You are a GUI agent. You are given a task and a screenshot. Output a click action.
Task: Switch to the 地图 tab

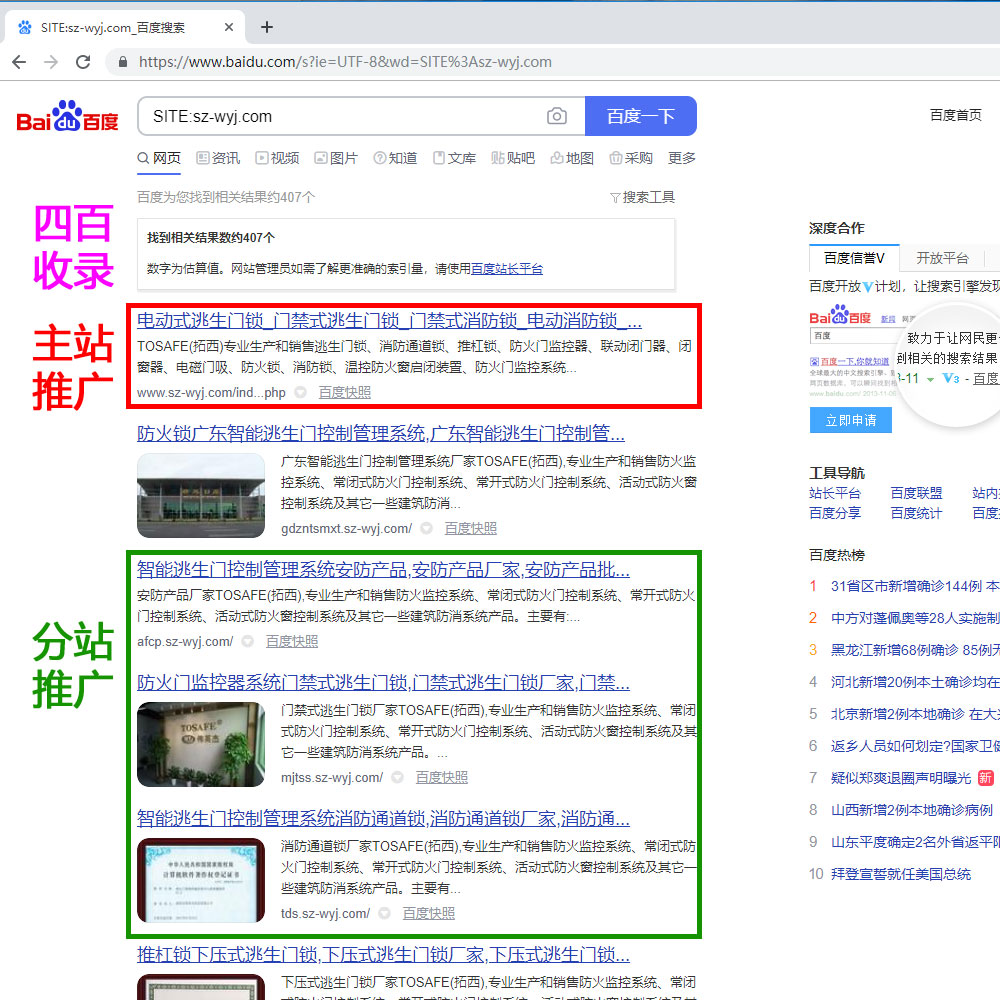(x=572, y=158)
